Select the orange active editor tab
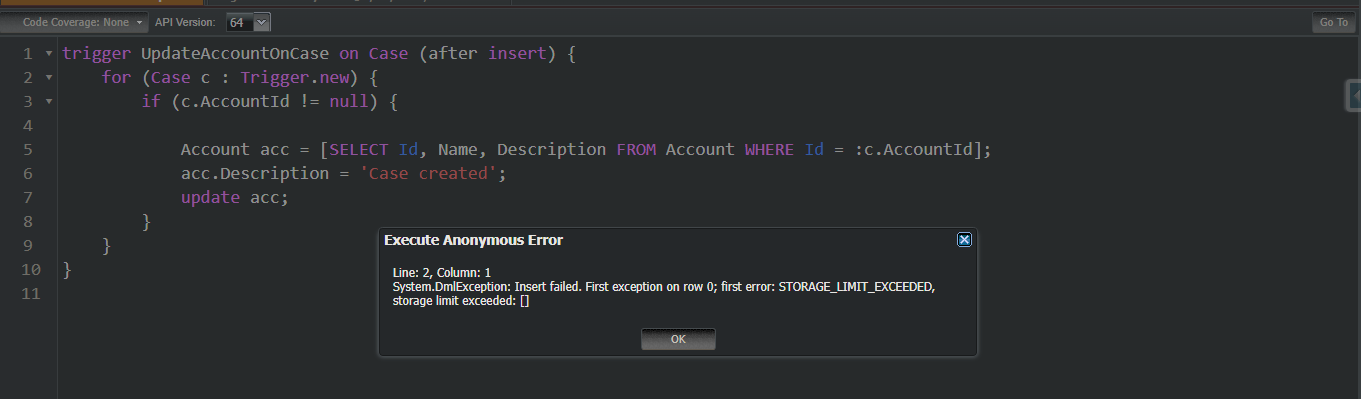This screenshot has height=399, width=1361. (102, 3)
